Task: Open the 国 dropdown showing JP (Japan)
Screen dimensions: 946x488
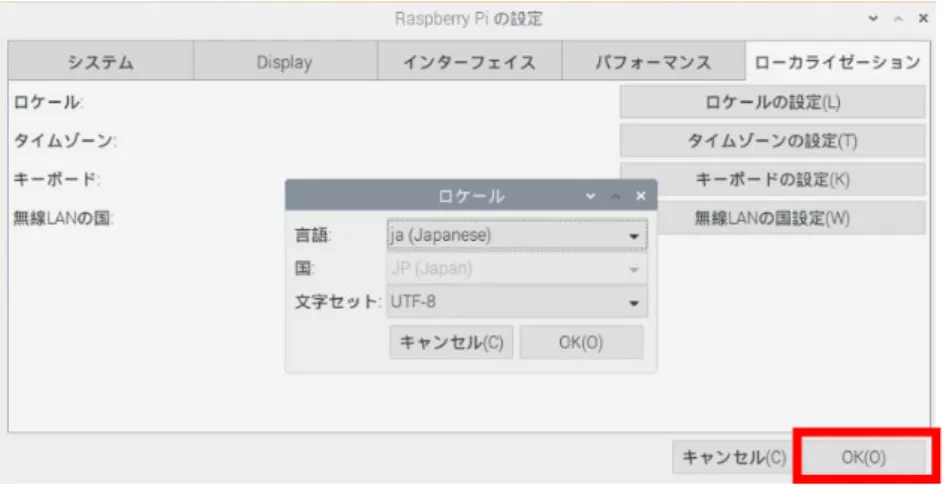Action: point(517,268)
